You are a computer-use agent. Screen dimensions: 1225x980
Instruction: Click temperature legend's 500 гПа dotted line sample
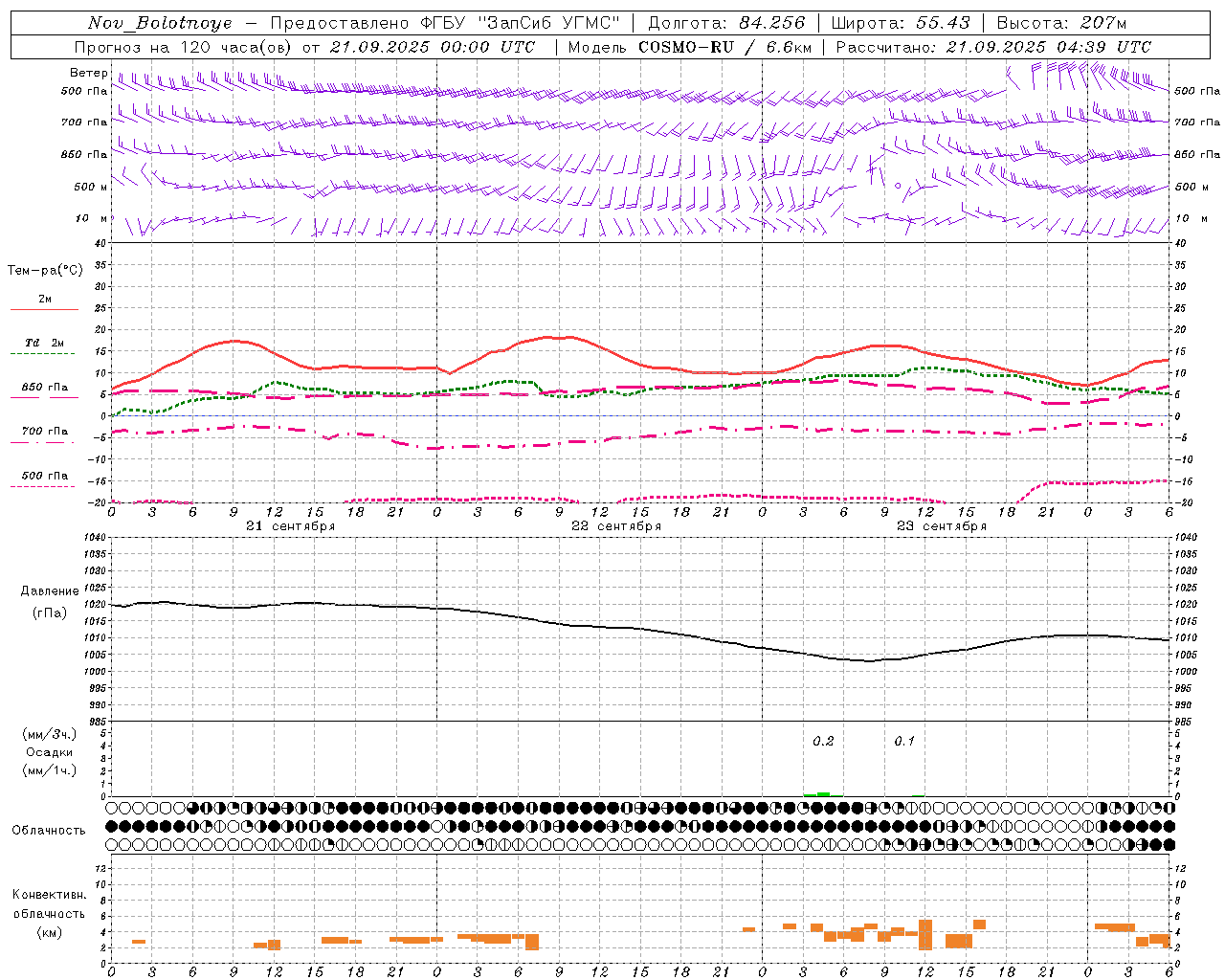[x=42, y=486]
